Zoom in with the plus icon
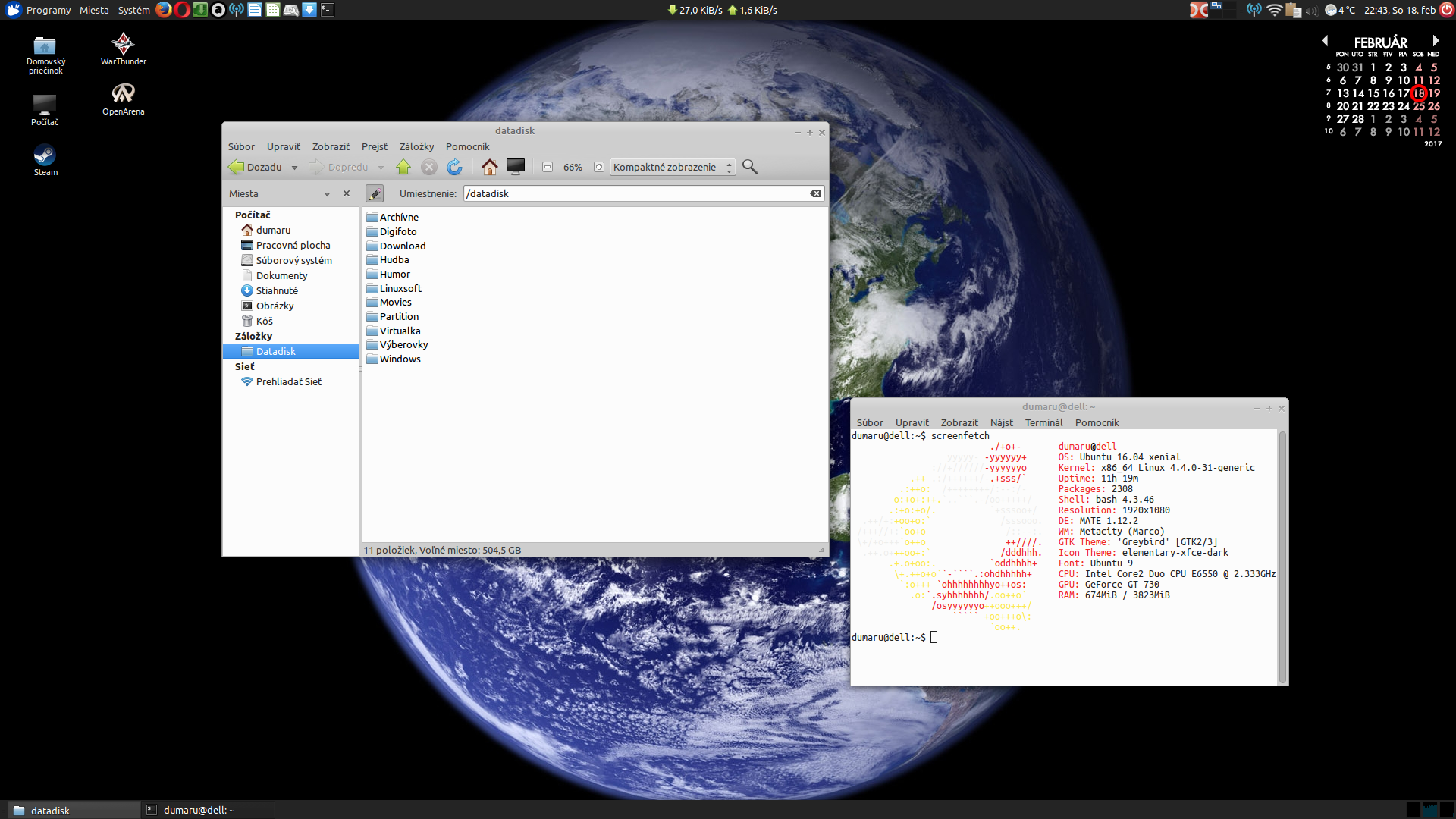 pos(599,167)
